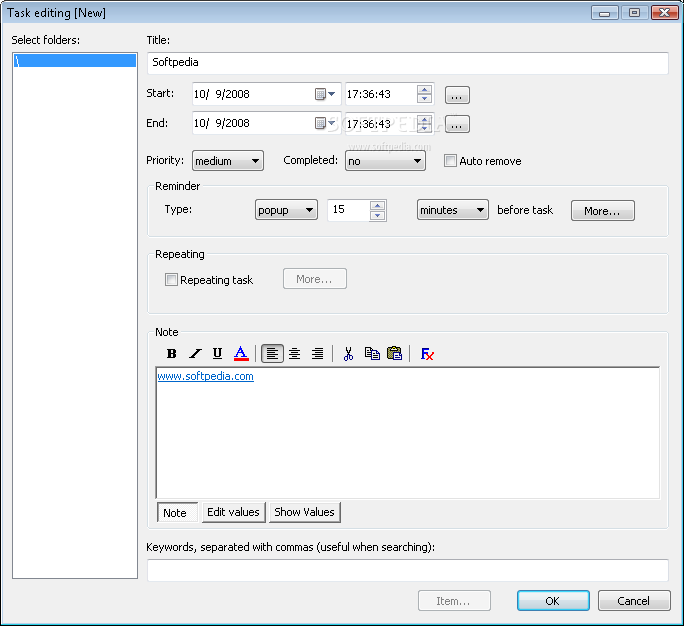
Task: Open the reminder Type dropdown showing popup
Action: [286, 210]
